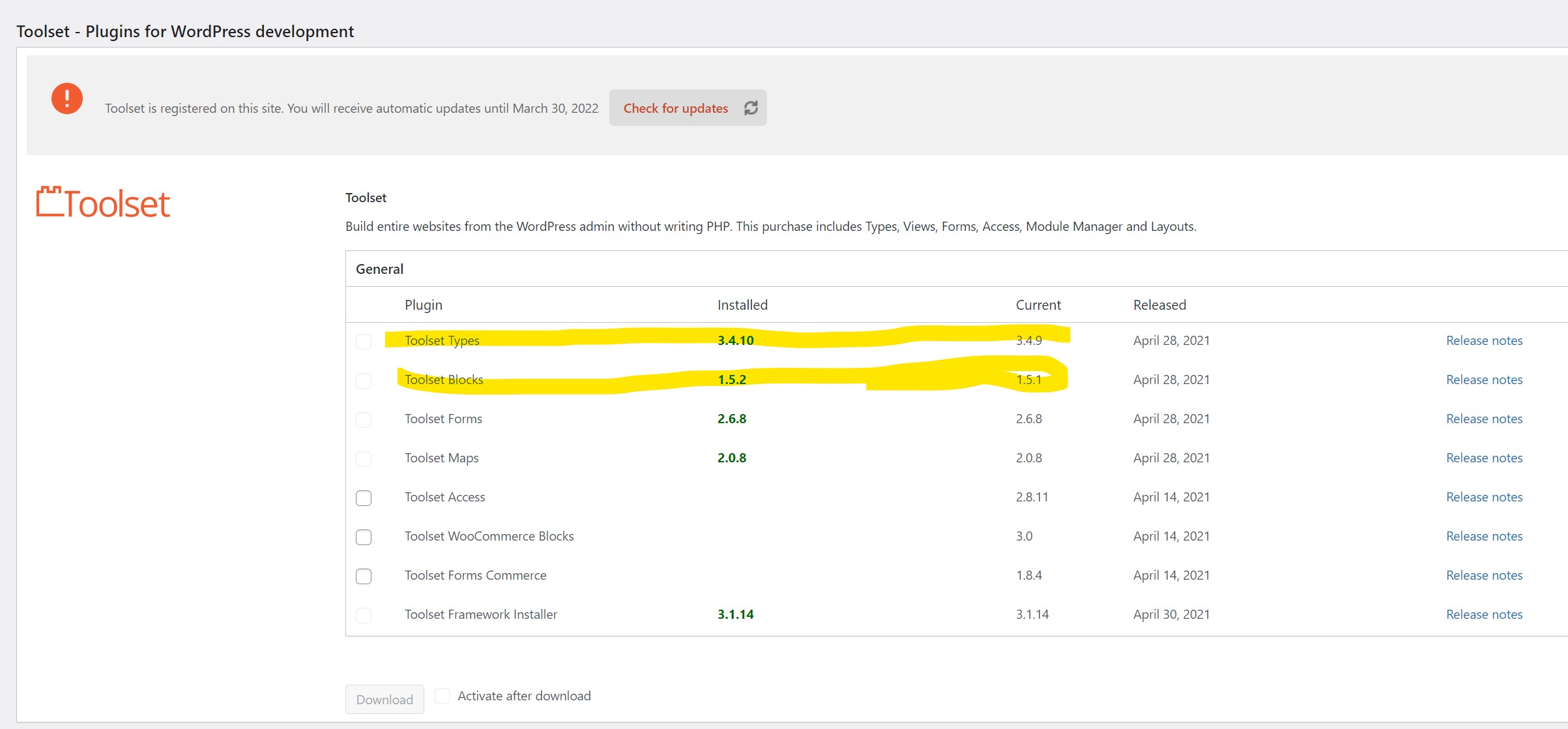Tick the Toolset Framework Installer checkbox

coord(364,615)
